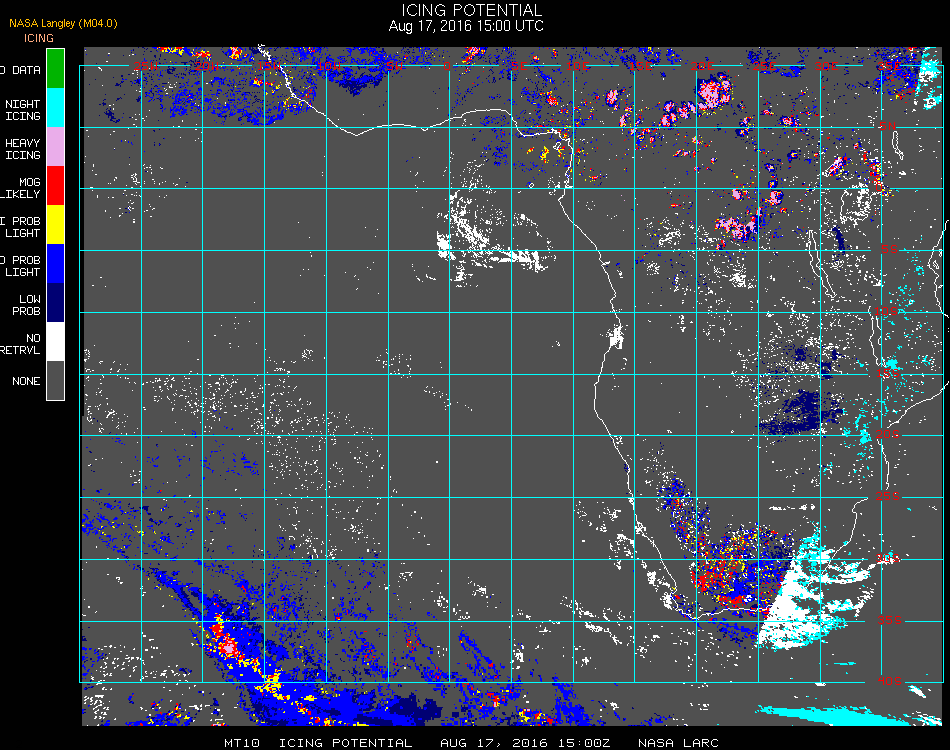Viewport: 950px width, 750px height.
Task: Click the 'AUG 17, 2016 15:00Z' footer text
Action: 525,743
